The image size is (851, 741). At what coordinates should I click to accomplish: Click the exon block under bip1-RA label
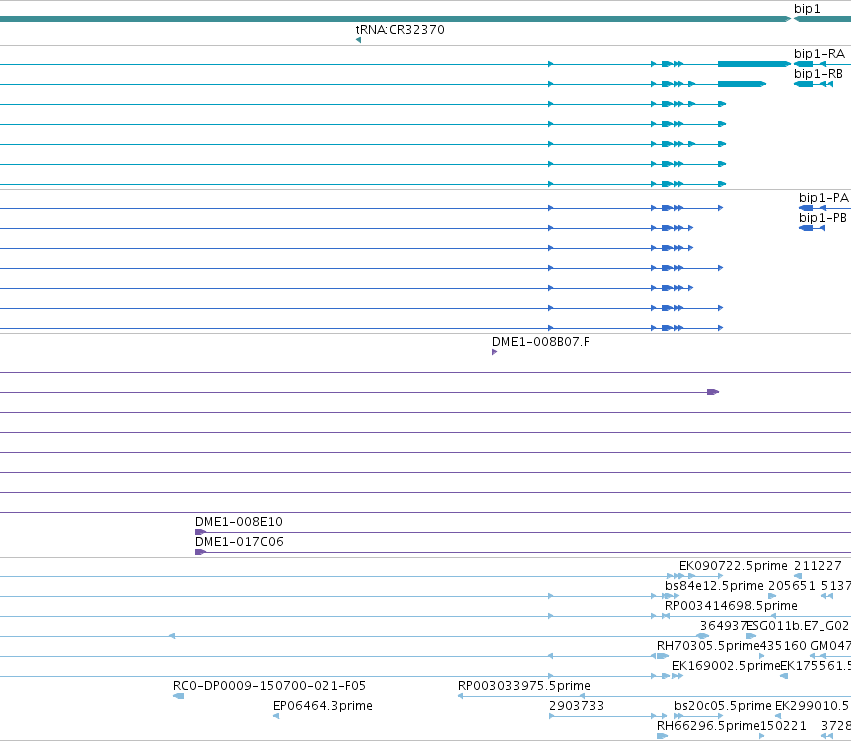point(804,64)
